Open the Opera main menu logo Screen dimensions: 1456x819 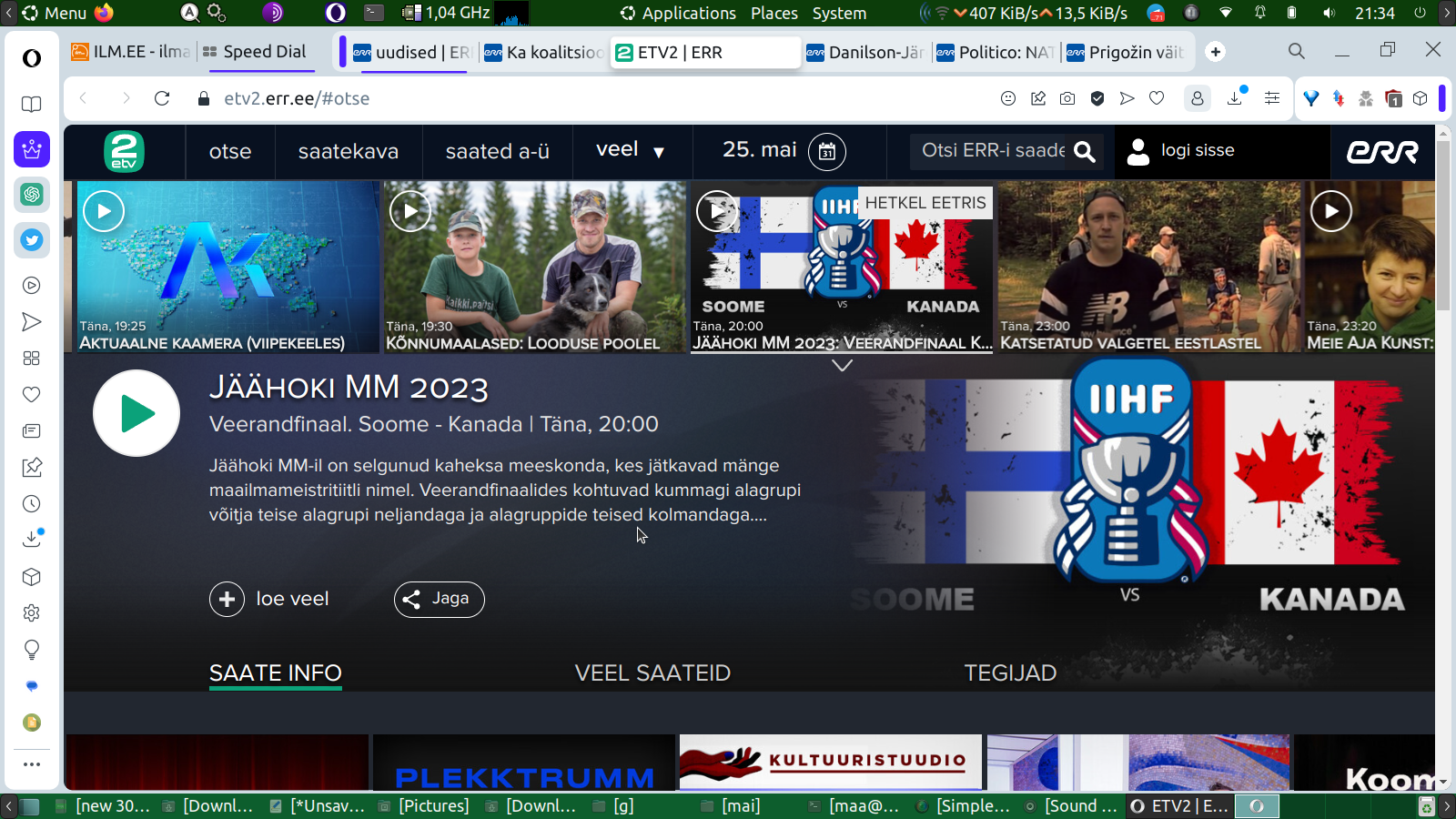click(32, 58)
